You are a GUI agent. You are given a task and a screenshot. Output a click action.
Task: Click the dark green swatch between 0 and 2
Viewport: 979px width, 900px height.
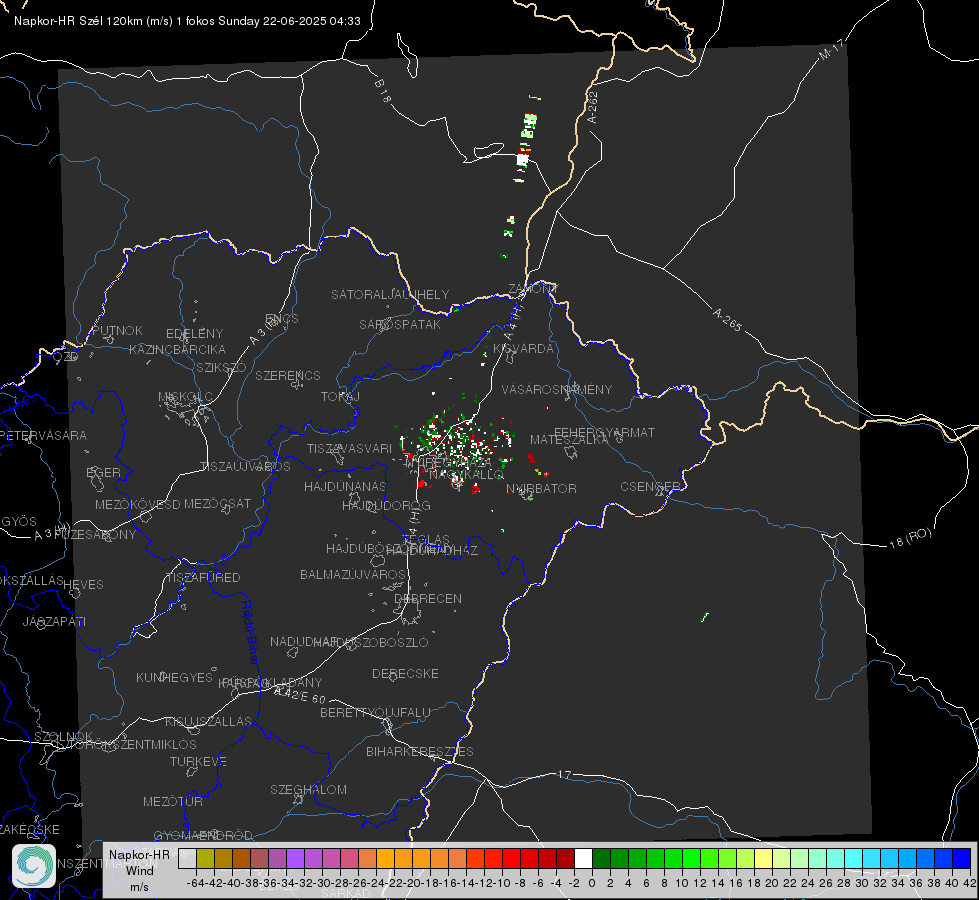pos(601,859)
